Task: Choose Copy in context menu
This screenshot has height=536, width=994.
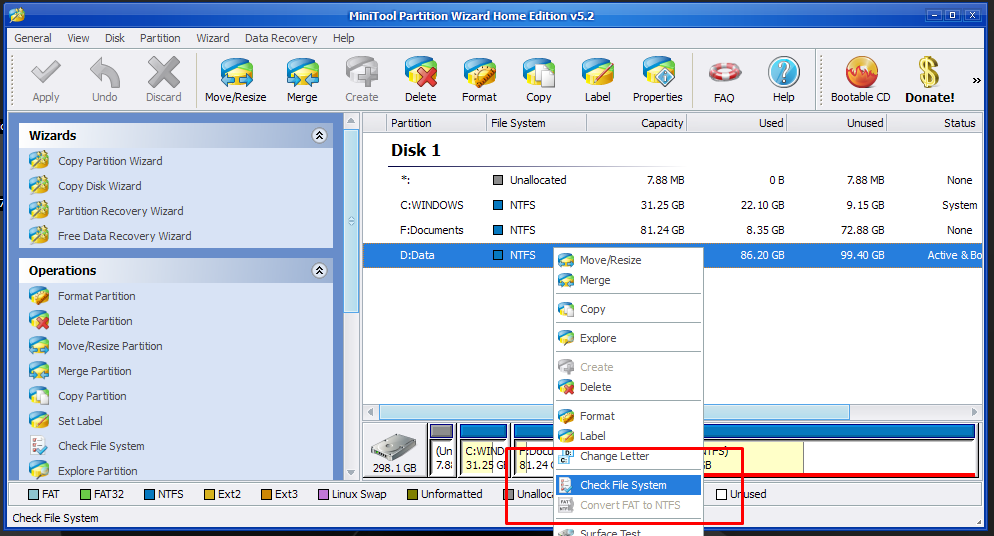Action: [x=629, y=309]
